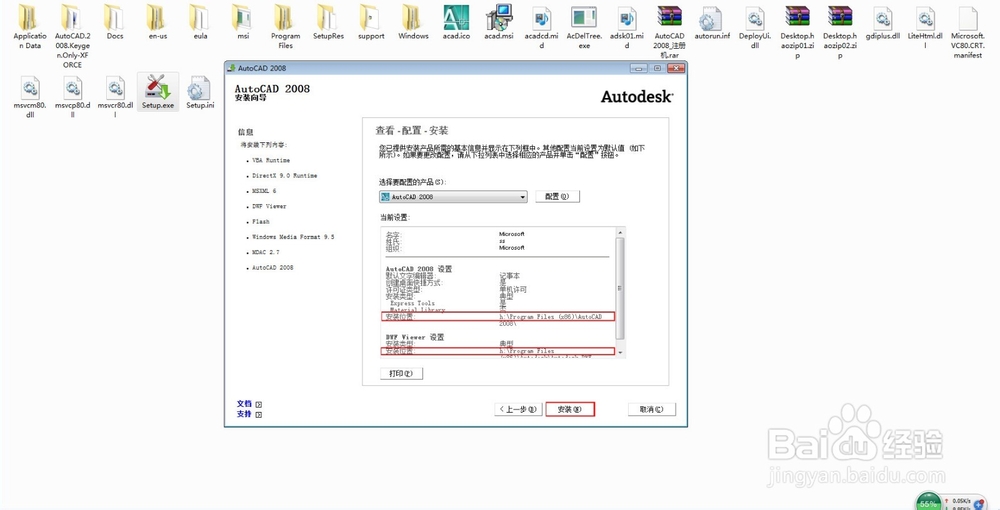The image size is (1000, 510).
Task: Select the Microsoft.VC80.CRT.manifest file
Action: (967, 31)
